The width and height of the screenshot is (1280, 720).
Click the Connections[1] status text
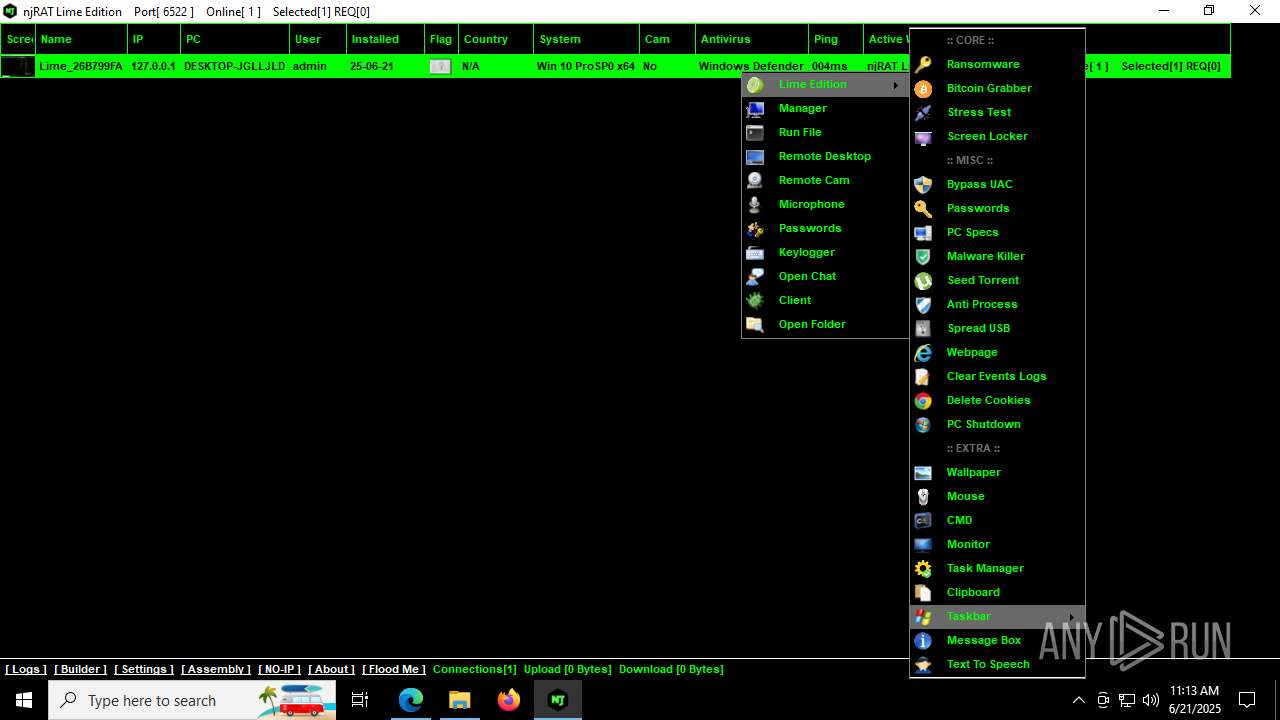[475, 669]
